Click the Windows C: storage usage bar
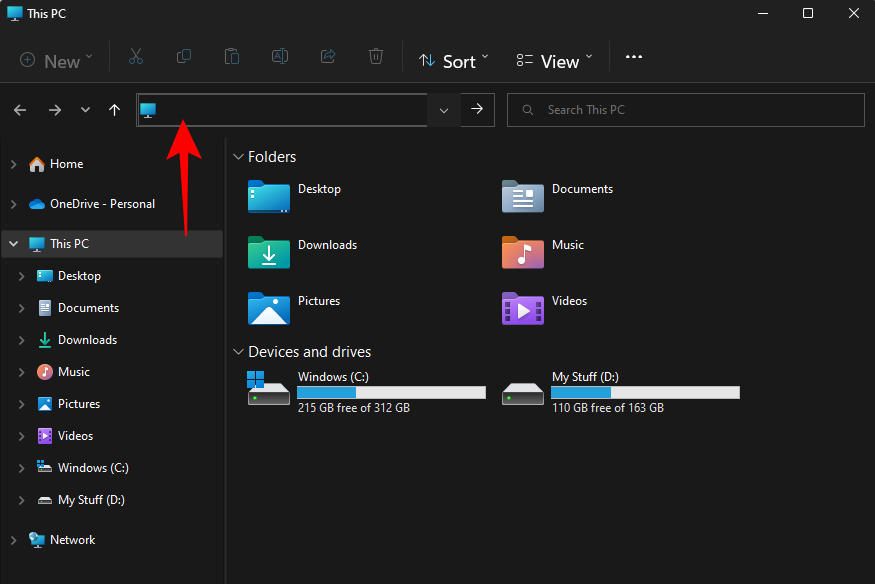 tap(390, 392)
